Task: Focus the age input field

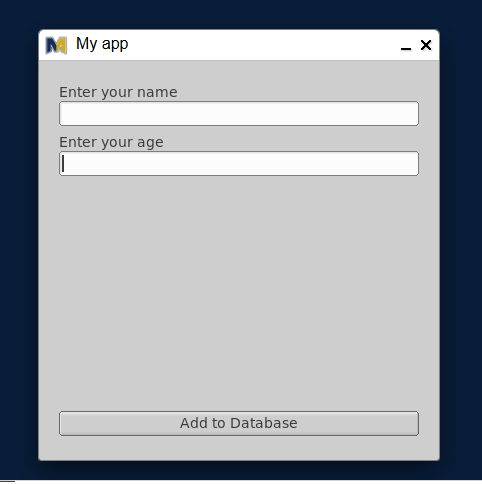Action: [x=239, y=164]
